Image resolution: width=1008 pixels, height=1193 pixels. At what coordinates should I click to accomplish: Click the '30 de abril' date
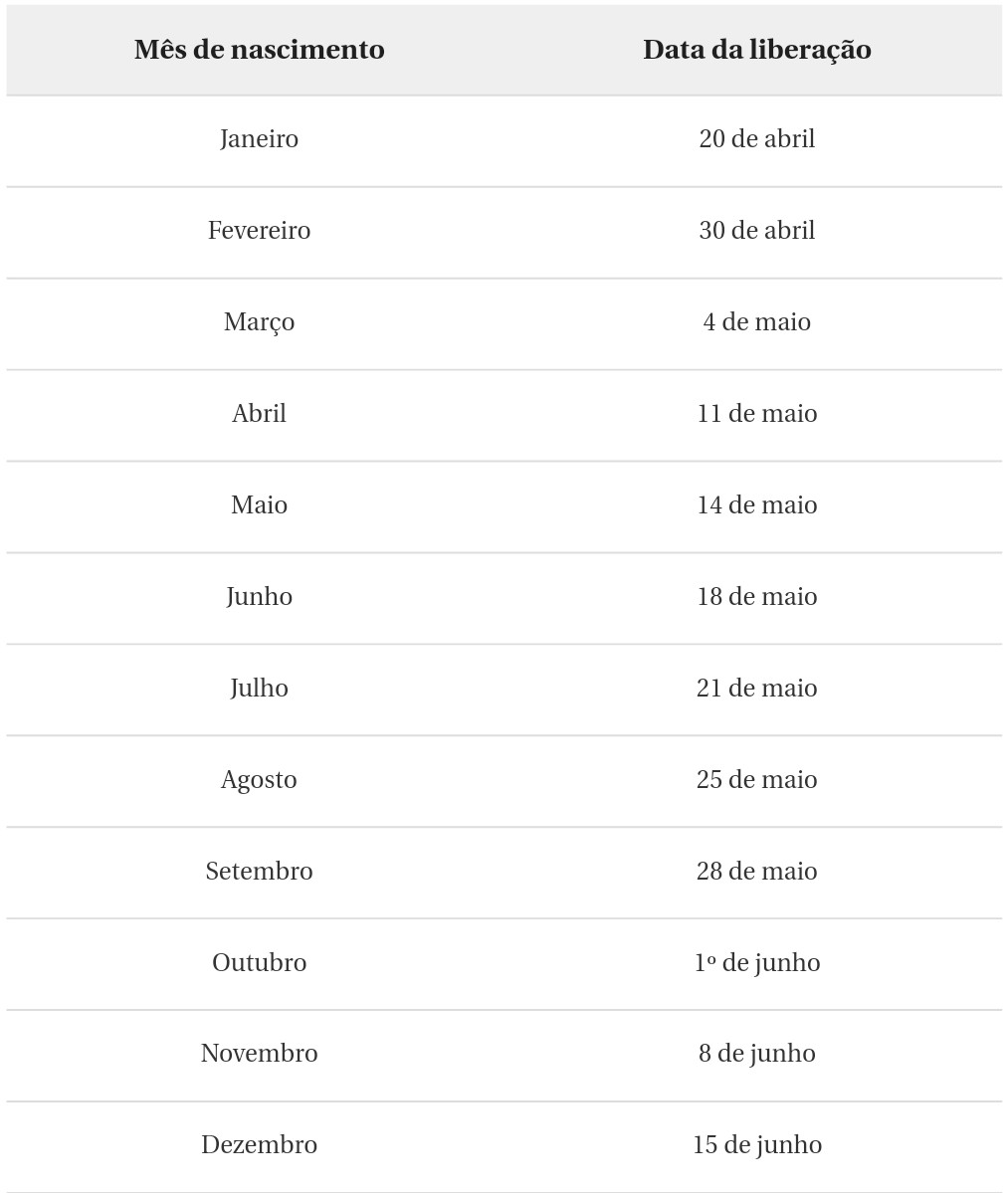pos(757,231)
